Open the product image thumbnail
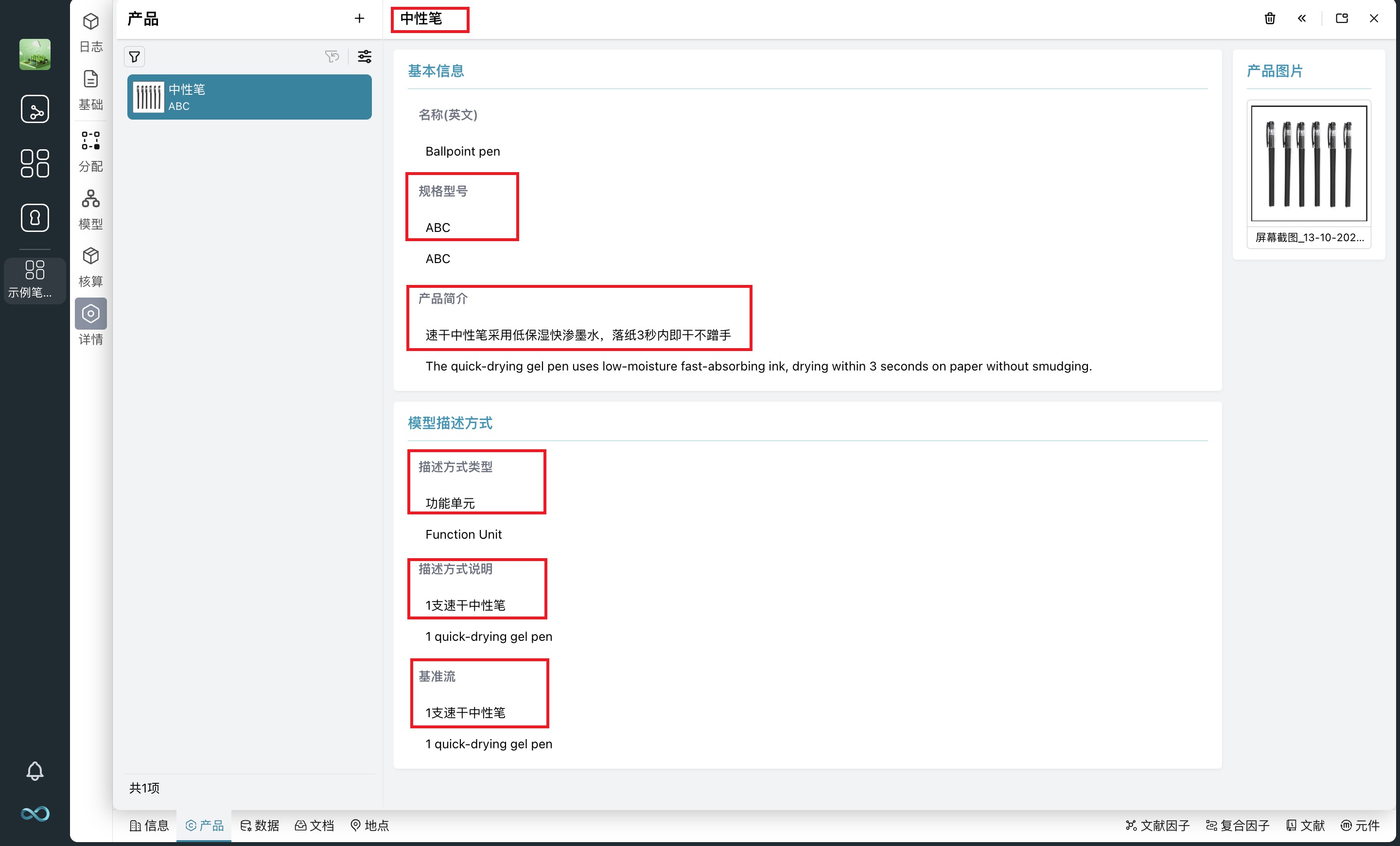 pos(1309,164)
